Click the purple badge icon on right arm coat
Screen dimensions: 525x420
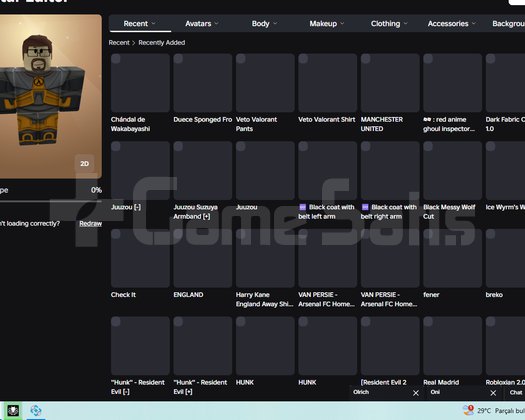[365, 207]
